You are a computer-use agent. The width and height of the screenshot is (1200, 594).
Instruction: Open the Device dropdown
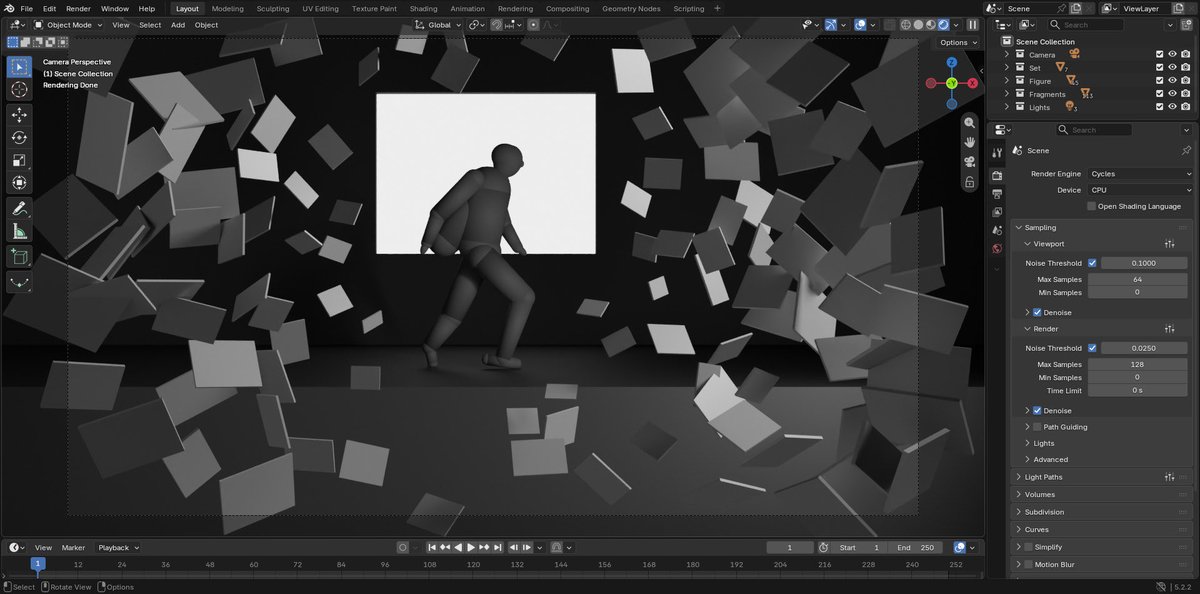pos(1140,190)
